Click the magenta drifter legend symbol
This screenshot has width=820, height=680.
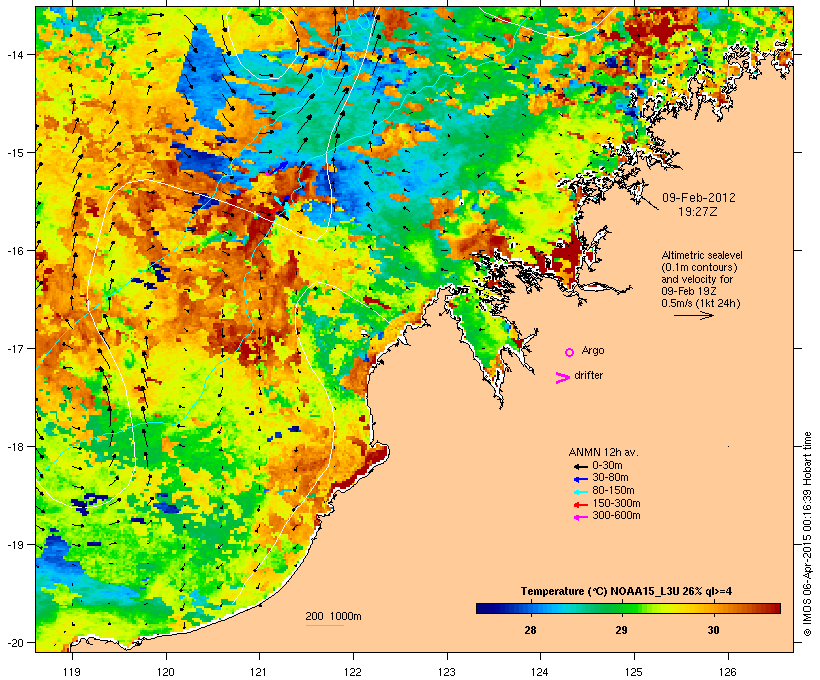coord(563,378)
